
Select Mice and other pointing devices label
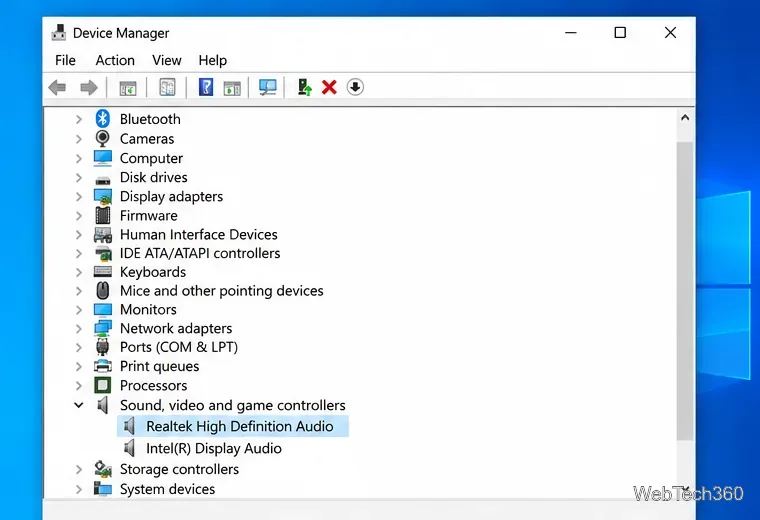tap(222, 291)
